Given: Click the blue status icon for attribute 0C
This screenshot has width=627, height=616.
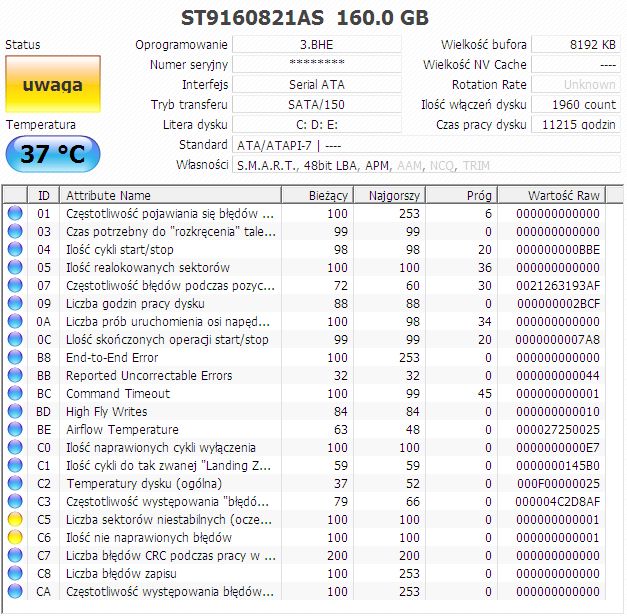Looking at the screenshot, I should pos(15,339).
